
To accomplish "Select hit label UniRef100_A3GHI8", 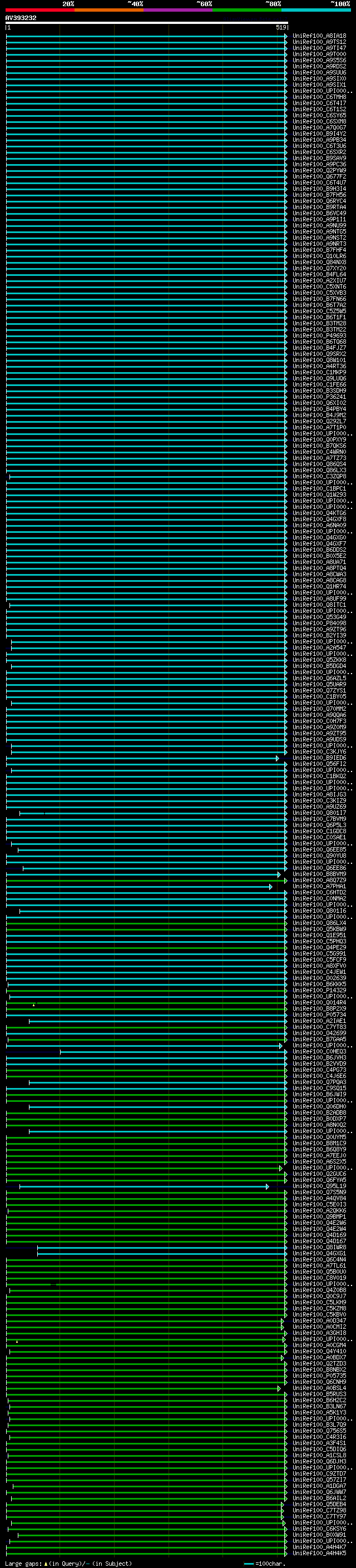I will coord(319,1333).
